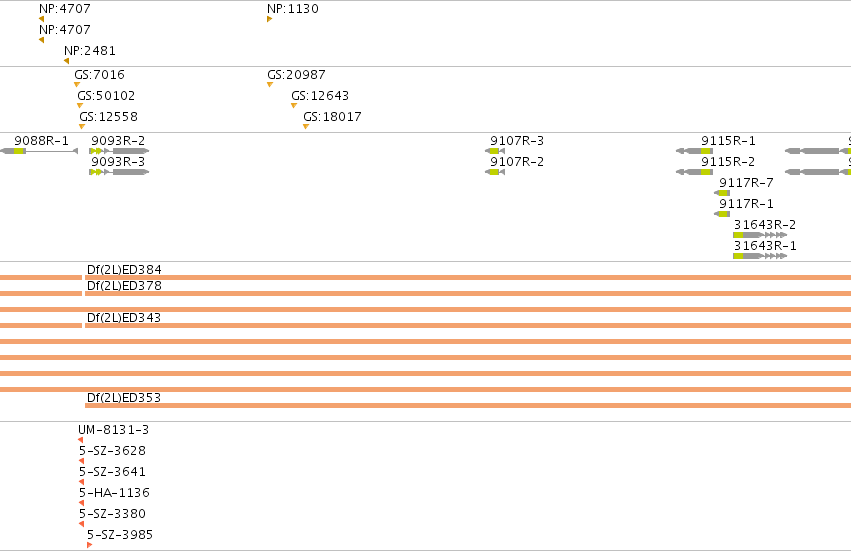Select the 31643R-1 transcript glyph
The width and height of the screenshot is (851, 551).
click(760, 256)
